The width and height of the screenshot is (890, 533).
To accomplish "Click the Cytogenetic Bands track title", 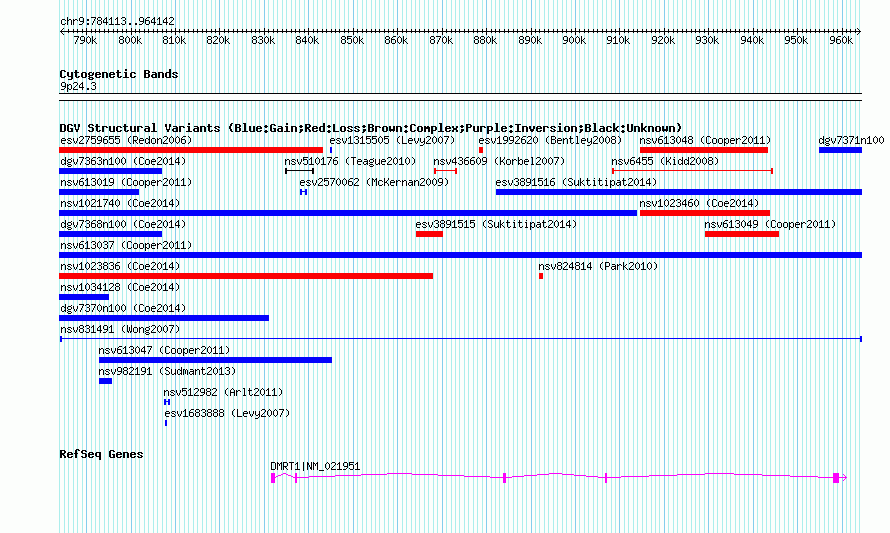I will [x=119, y=74].
